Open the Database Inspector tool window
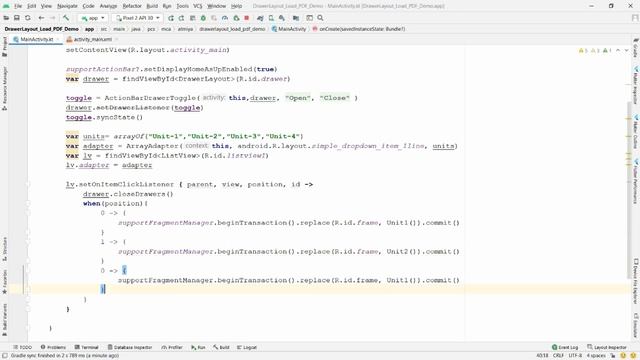Screen dimensions: 640x360 pos(130,347)
